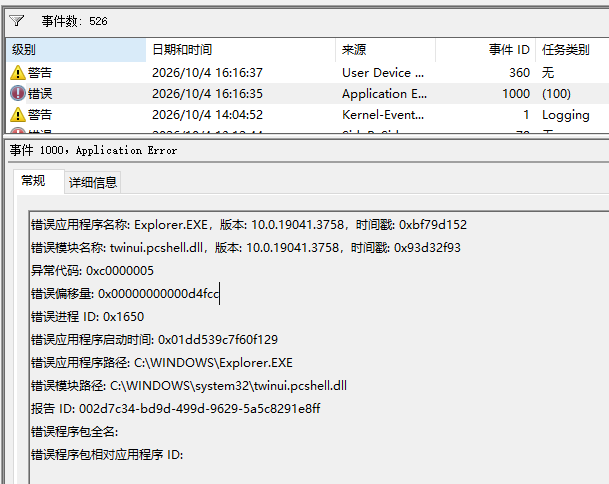Sort by 日期和时间 column header
This screenshot has width=609, height=484.
click(240, 50)
